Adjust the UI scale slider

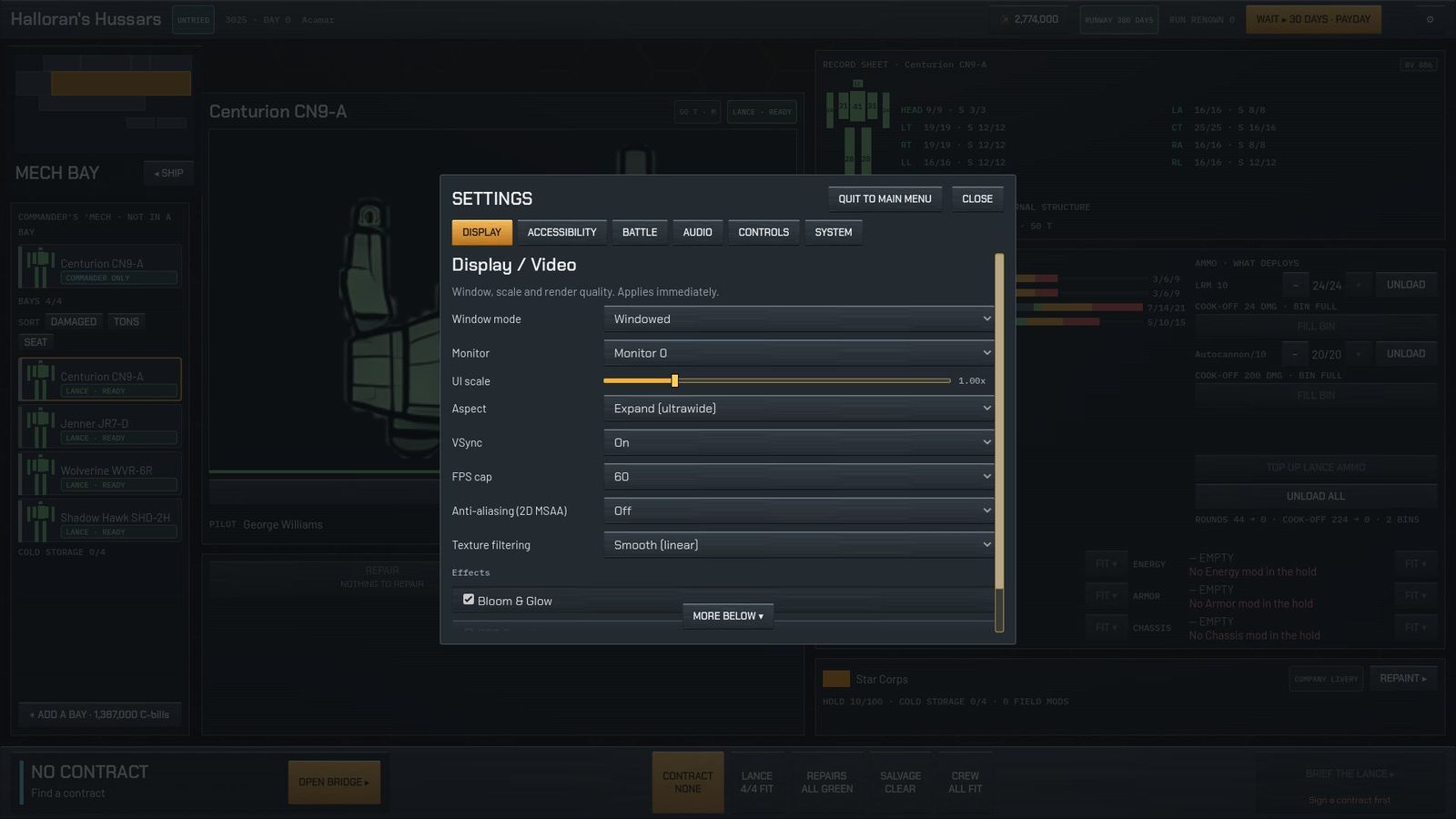(x=777, y=381)
